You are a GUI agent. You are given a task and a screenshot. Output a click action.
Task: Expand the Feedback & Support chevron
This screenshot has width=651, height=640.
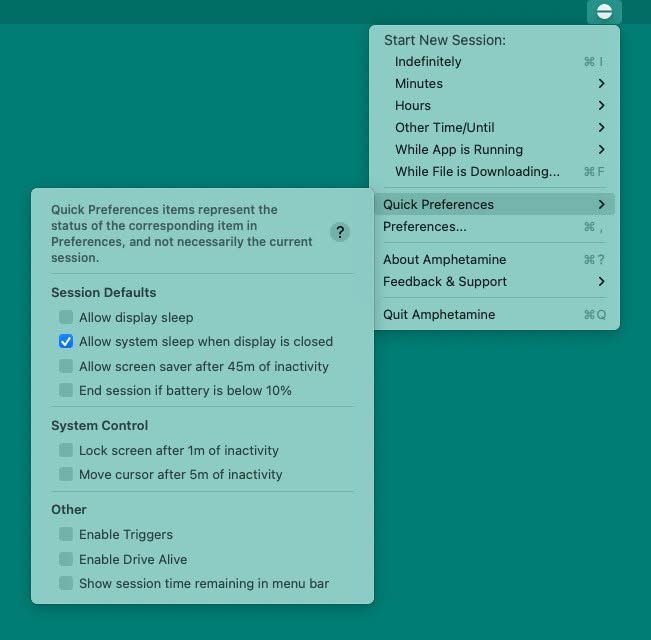click(601, 281)
